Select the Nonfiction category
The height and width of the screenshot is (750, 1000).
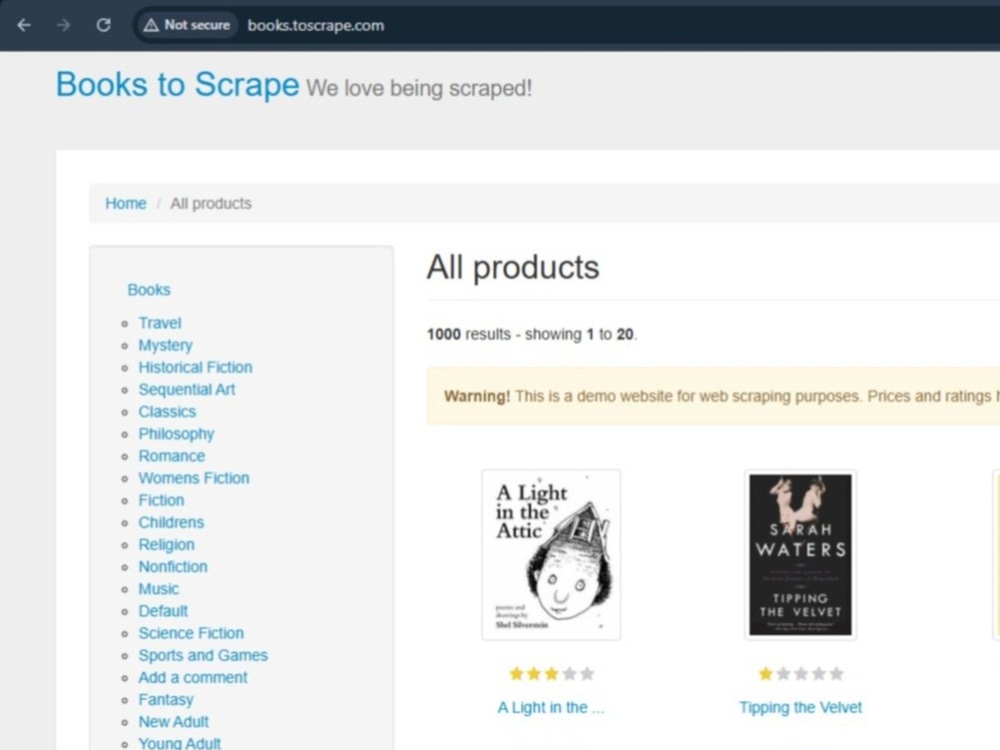173,566
